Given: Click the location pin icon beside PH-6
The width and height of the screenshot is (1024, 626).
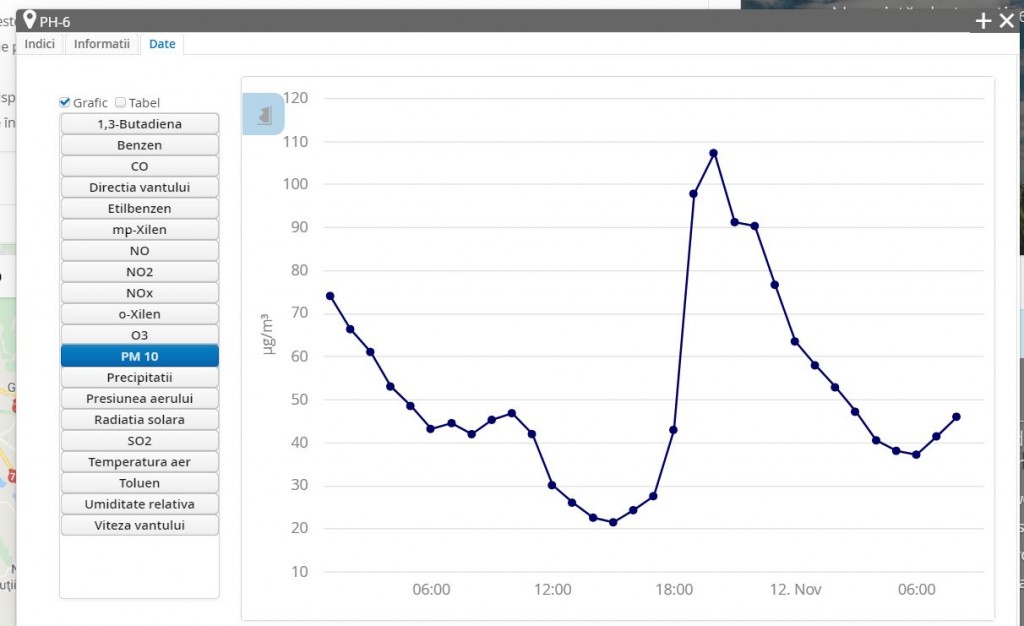Looking at the screenshot, I should point(29,20).
